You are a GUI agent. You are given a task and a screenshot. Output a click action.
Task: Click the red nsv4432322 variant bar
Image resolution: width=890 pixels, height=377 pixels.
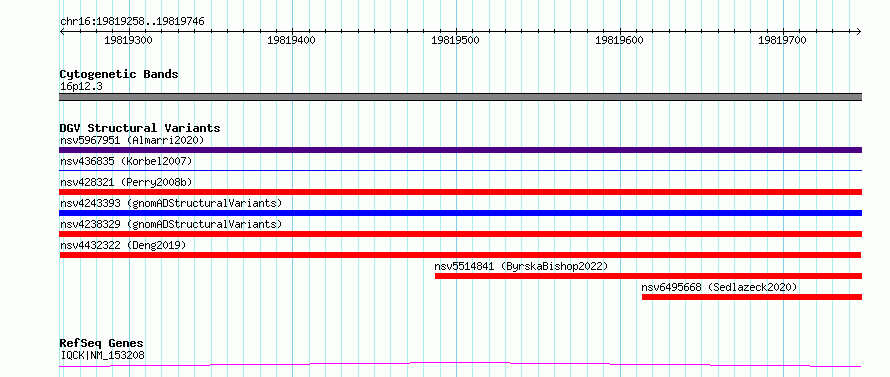460,255
